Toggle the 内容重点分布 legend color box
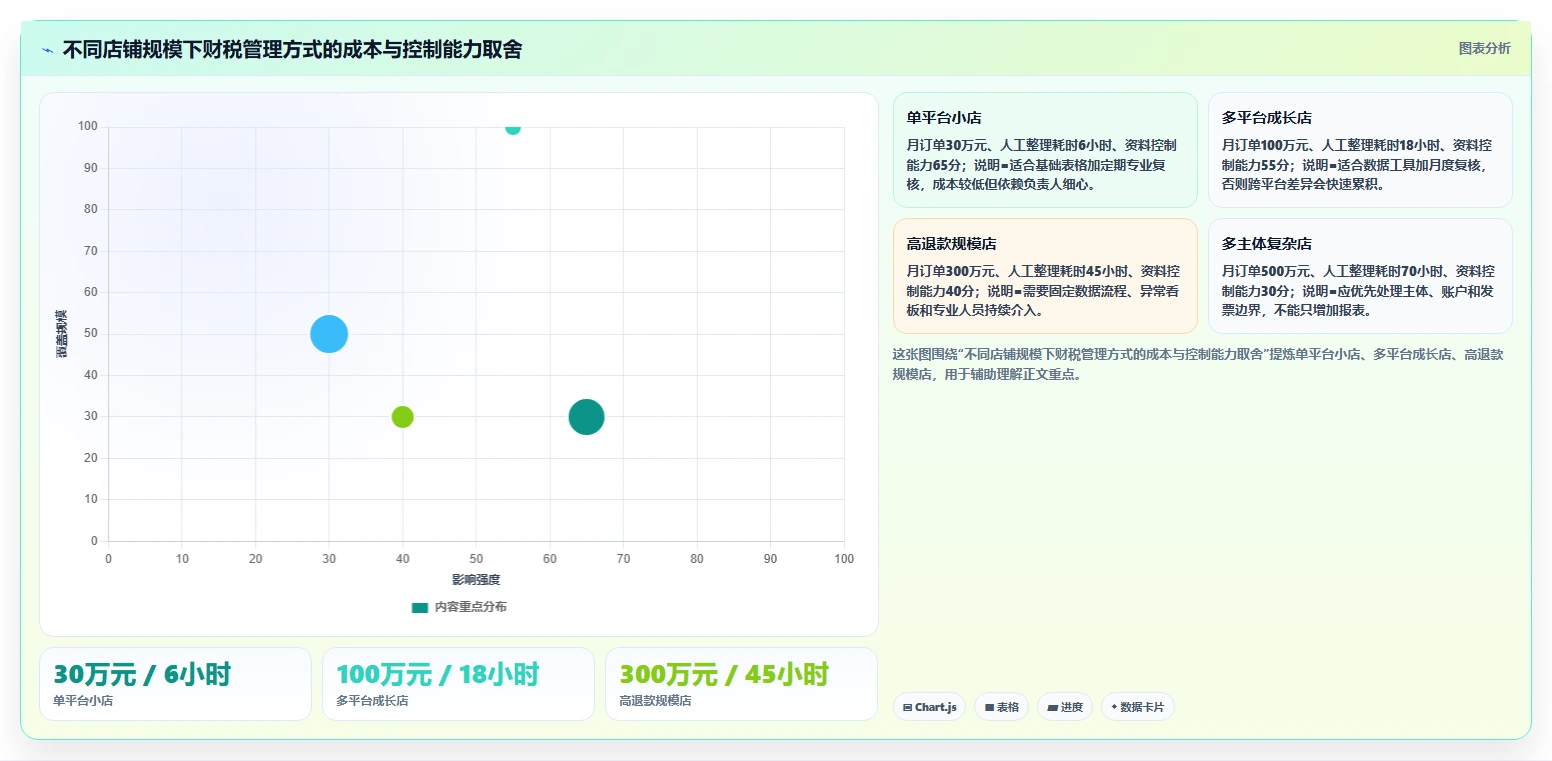The image size is (1552, 761). point(420,607)
